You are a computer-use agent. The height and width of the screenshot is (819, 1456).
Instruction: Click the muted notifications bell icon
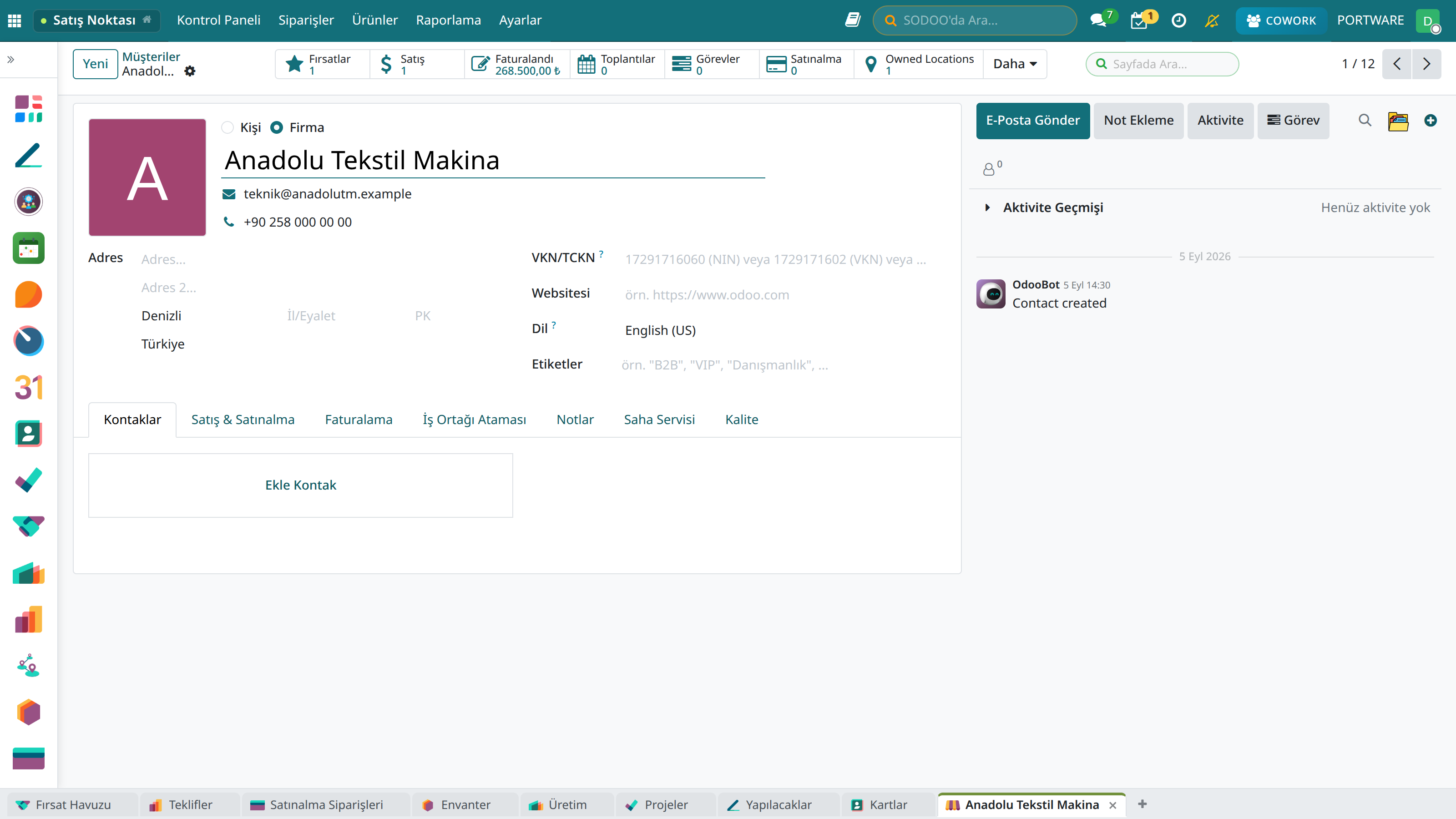coord(1211,20)
